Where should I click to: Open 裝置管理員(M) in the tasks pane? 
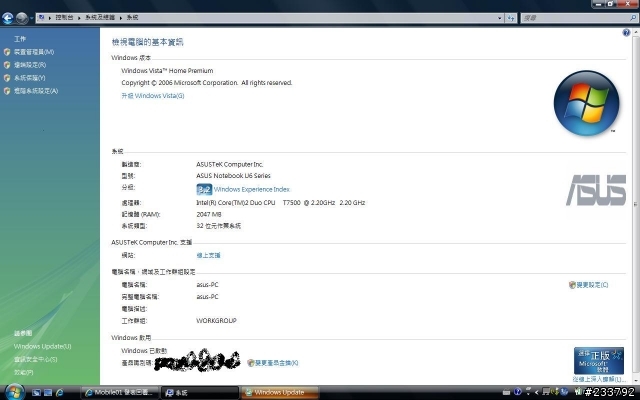34,52
